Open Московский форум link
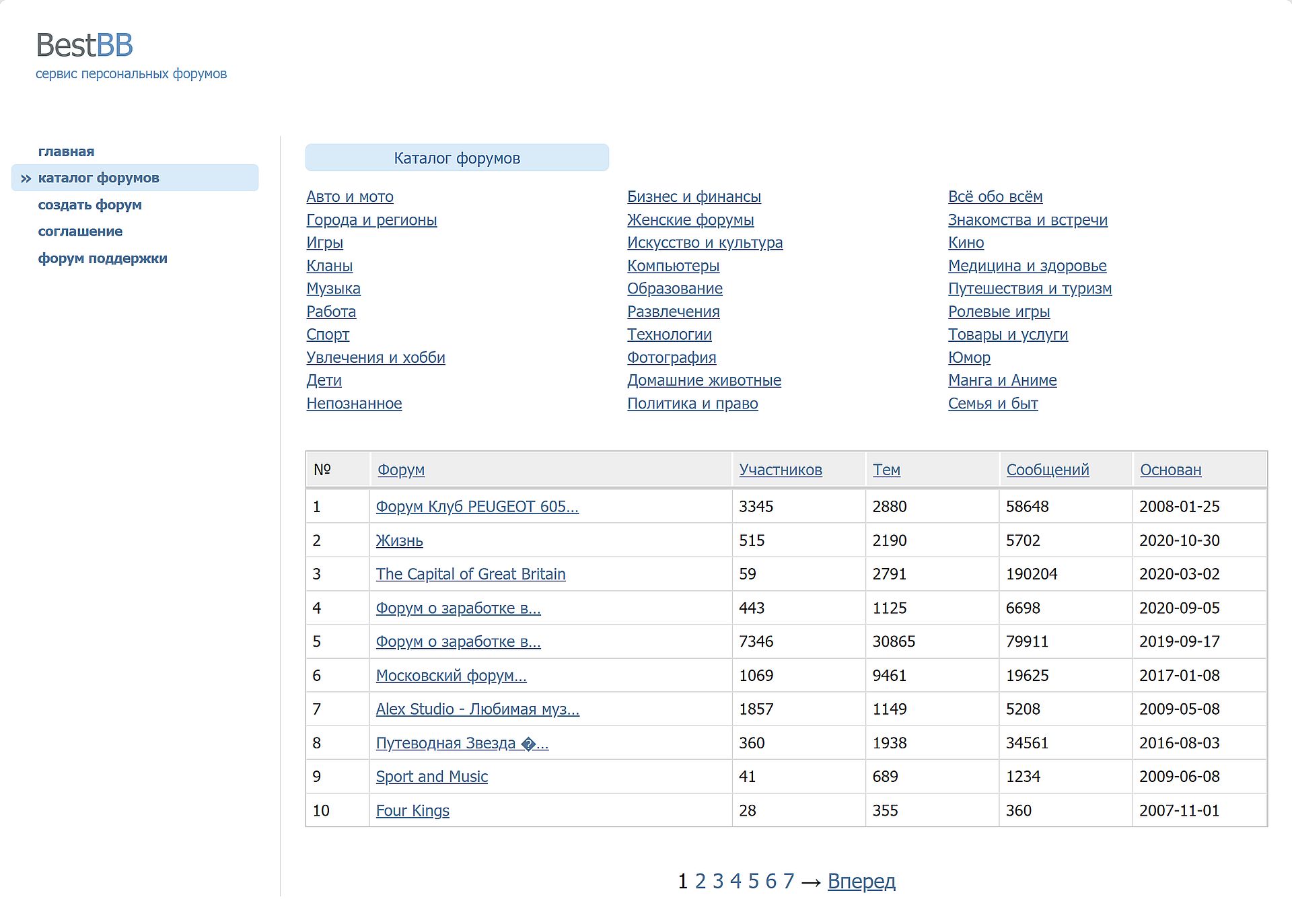The height and width of the screenshot is (924, 1292). coord(451,675)
